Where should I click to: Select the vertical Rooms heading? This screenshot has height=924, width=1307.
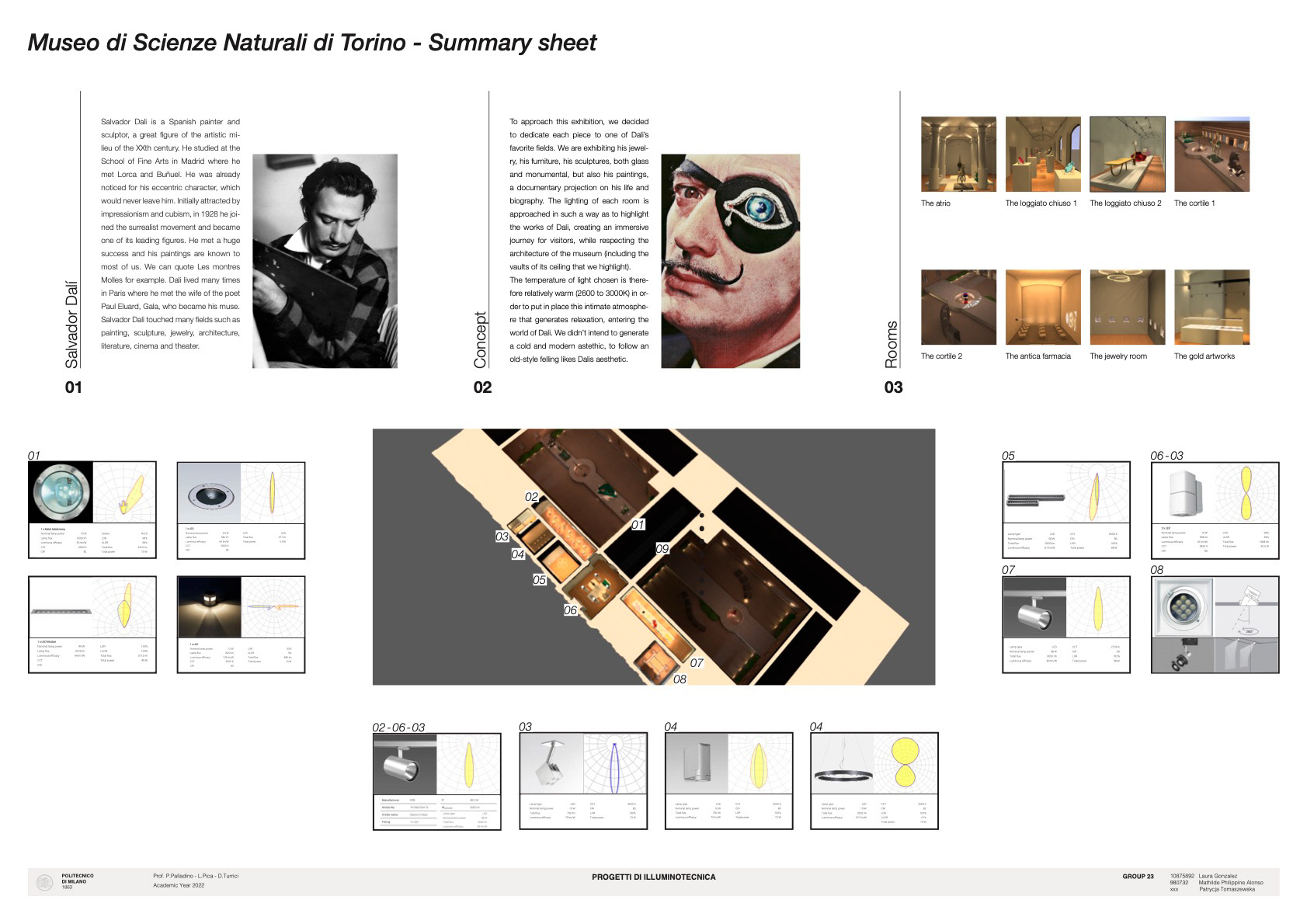click(x=891, y=345)
